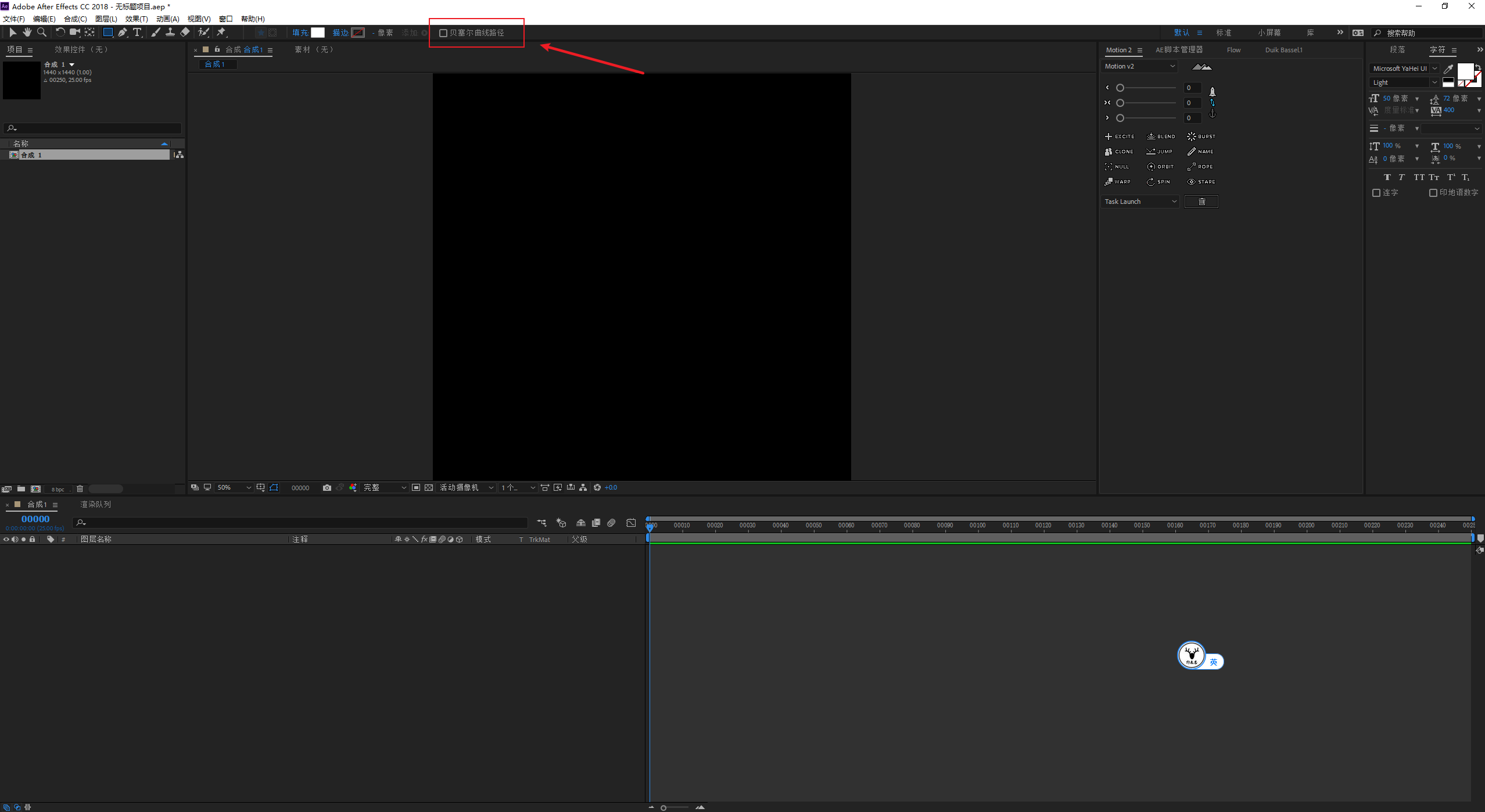Click the white 填充 color swatch
The image size is (1485, 812).
(318, 33)
